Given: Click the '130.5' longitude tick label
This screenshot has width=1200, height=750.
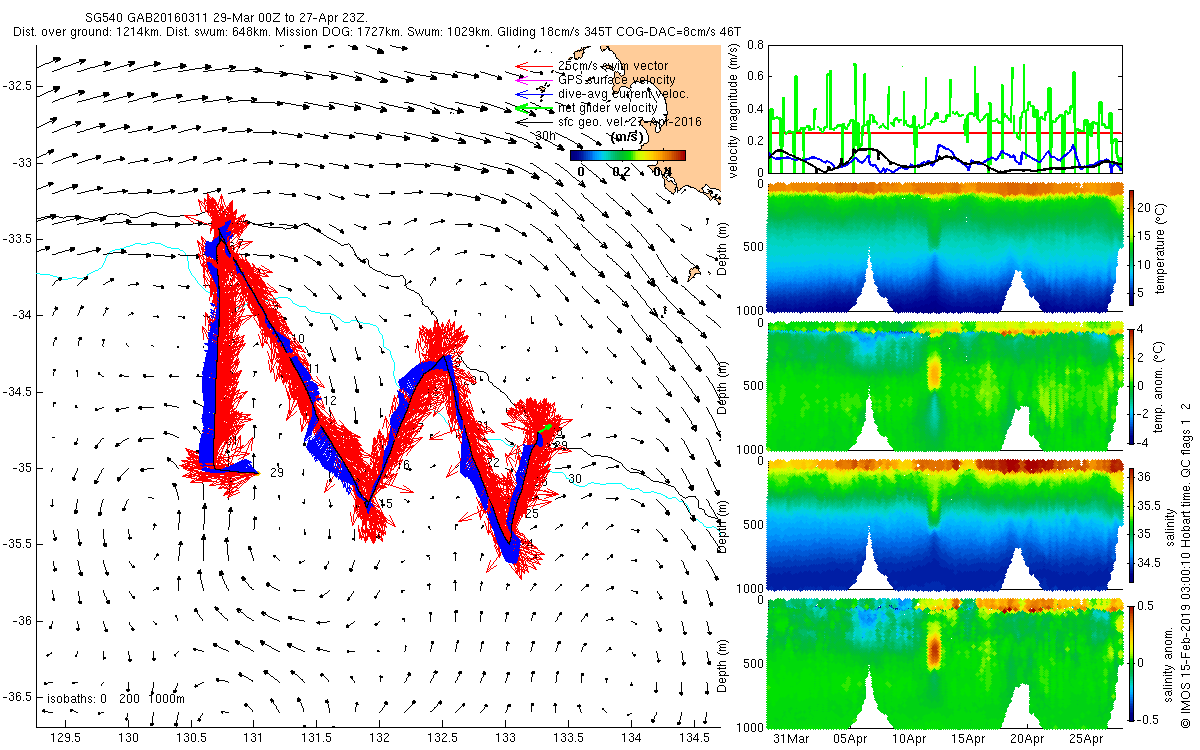Looking at the screenshot, I should 191,738.
